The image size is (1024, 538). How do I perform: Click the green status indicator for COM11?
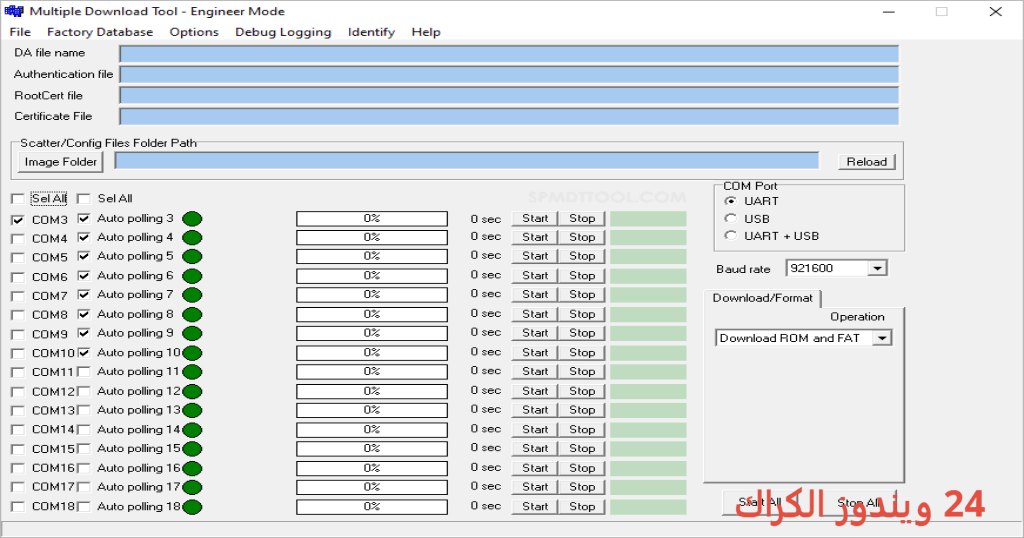[192, 372]
